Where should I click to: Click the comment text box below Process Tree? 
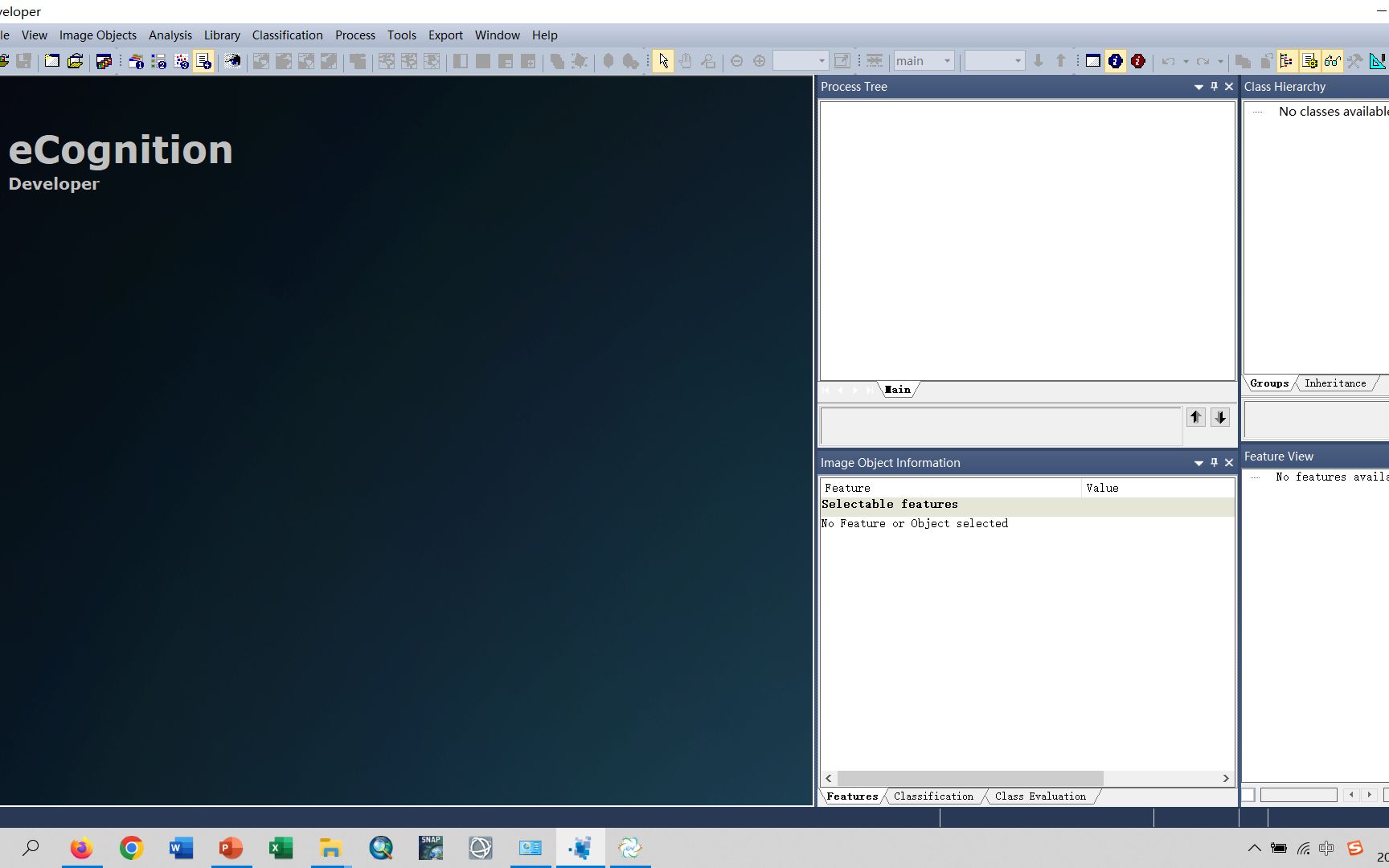tap(1001, 426)
